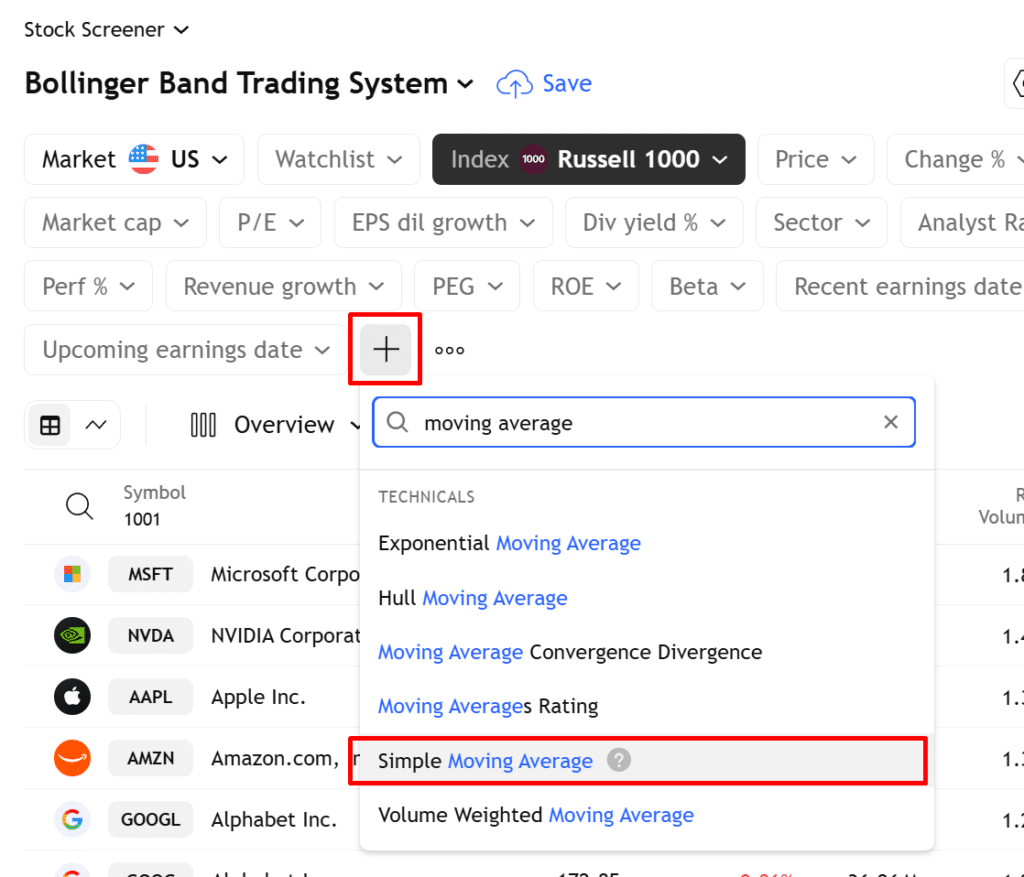Select Exponential Moving Average option
Viewport: 1024px width, 877px height.
tap(509, 544)
